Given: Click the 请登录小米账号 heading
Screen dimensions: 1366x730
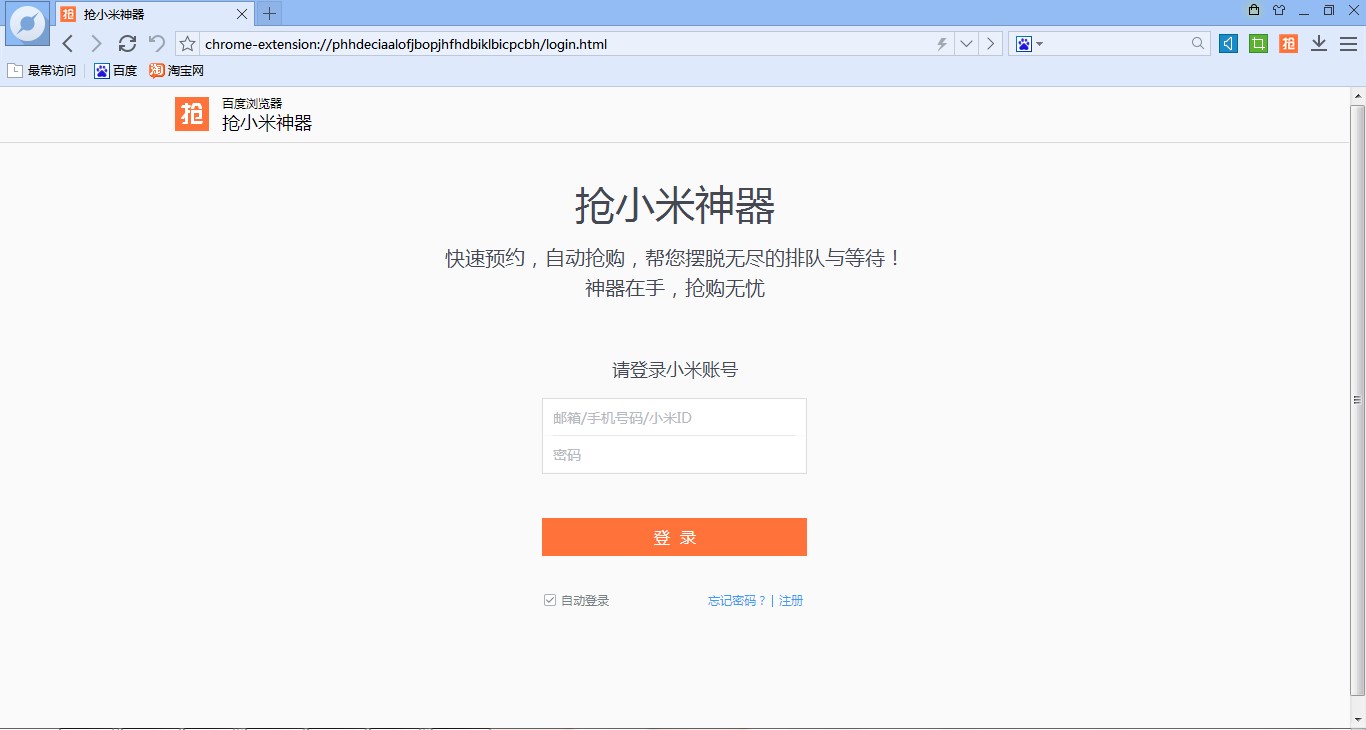Looking at the screenshot, I should (x=675, y=370).
